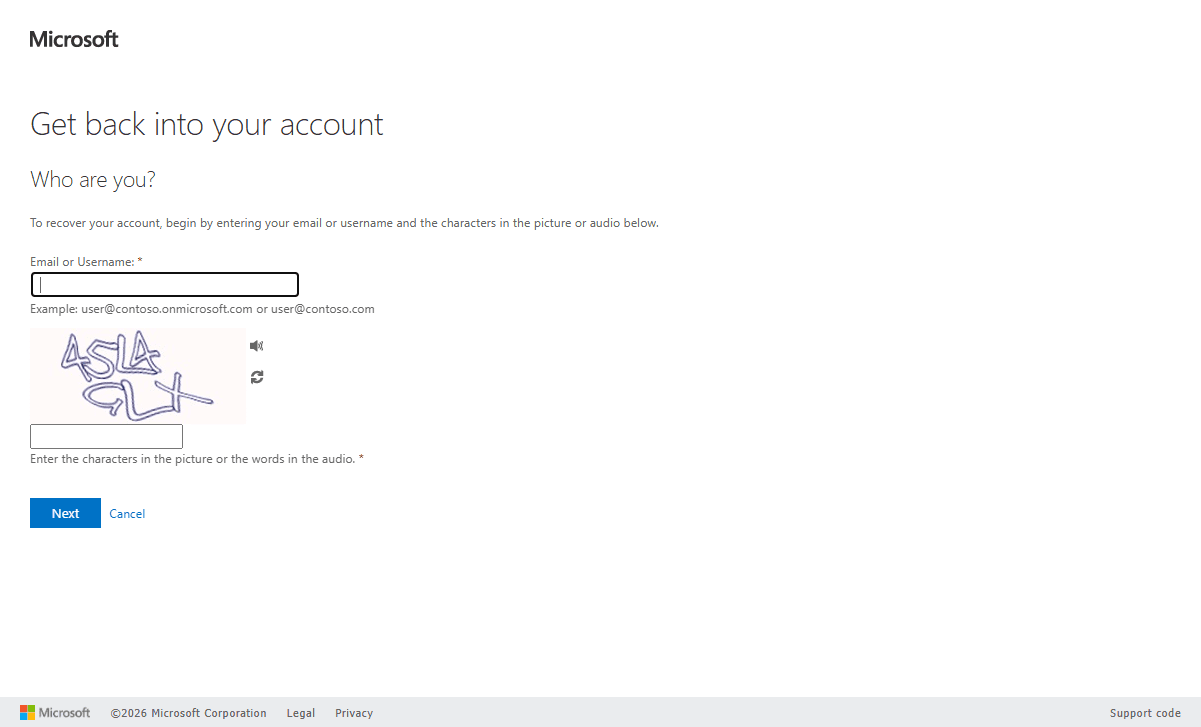This screenshot has width=1201, height=727.
Task: Click the Microsoft logo at the top
Action: click(x=74, y=39)
